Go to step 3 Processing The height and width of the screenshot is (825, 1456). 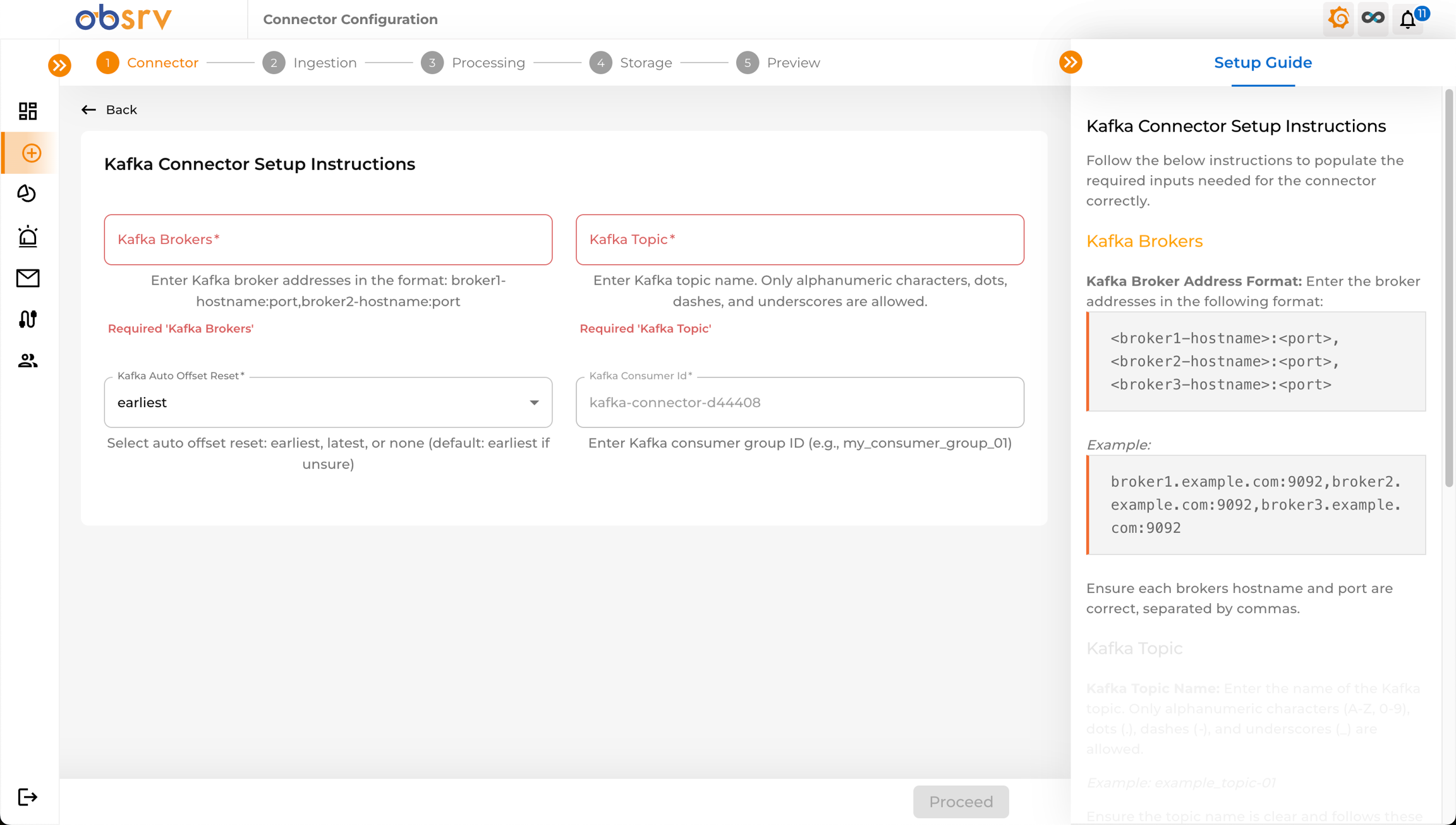click(473, 63)
